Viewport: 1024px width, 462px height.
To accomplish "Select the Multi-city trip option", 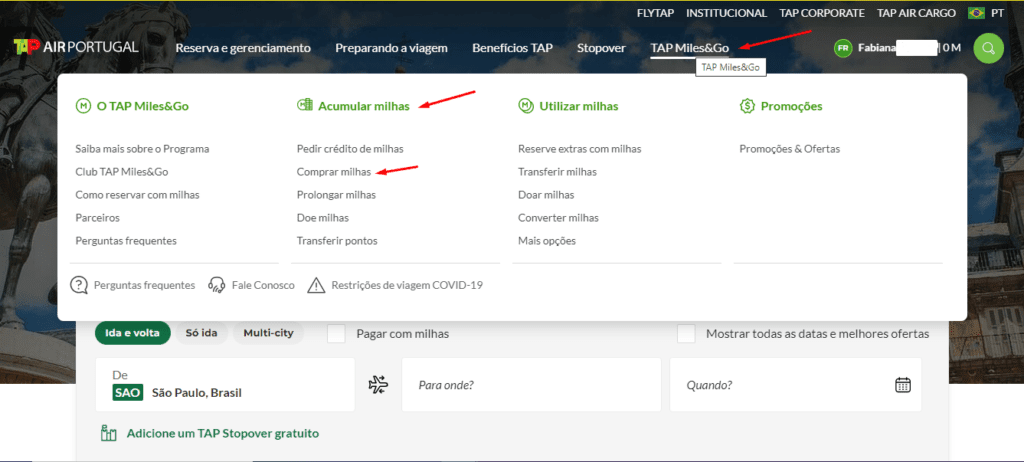I will tap(268, 333).
